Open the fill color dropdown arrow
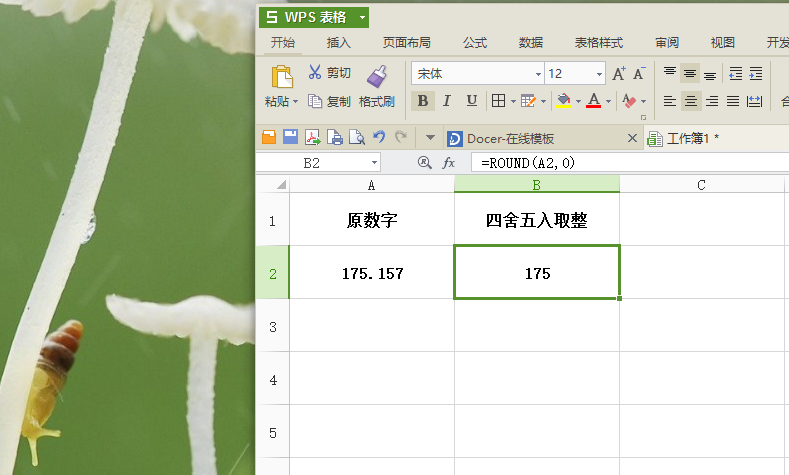The image size is (789, 475). point(578,102)
